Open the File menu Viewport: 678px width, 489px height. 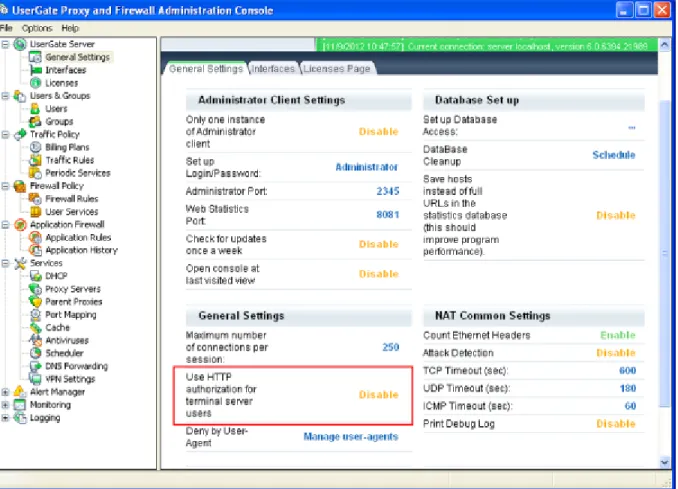coord(6,28)
